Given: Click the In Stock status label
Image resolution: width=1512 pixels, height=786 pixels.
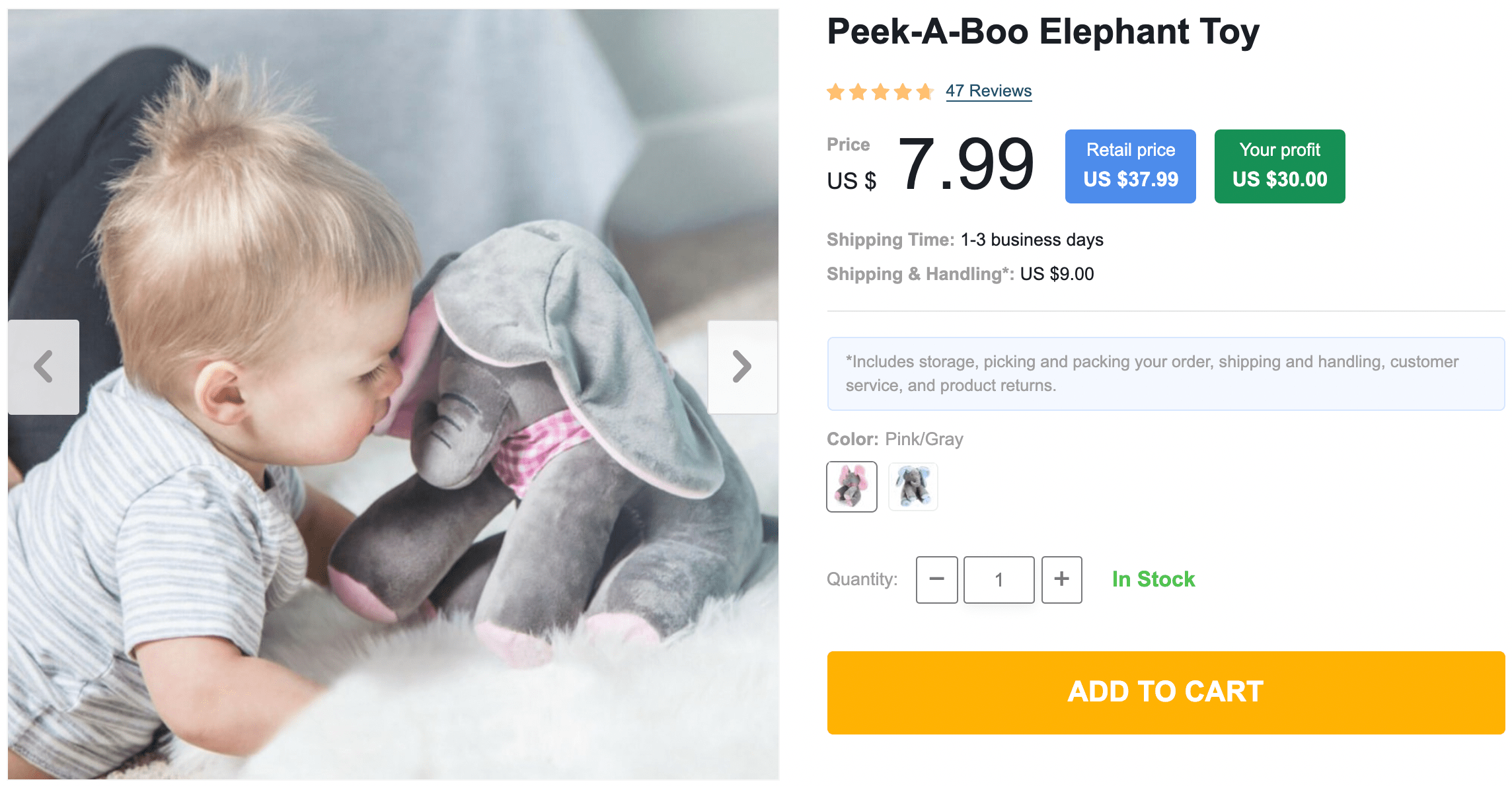Looking at the screenshot, I should 1153,579.
